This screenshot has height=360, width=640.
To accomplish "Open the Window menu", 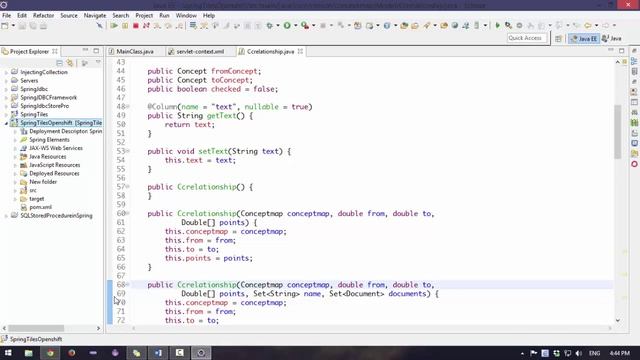I will (x=186, y=16).
